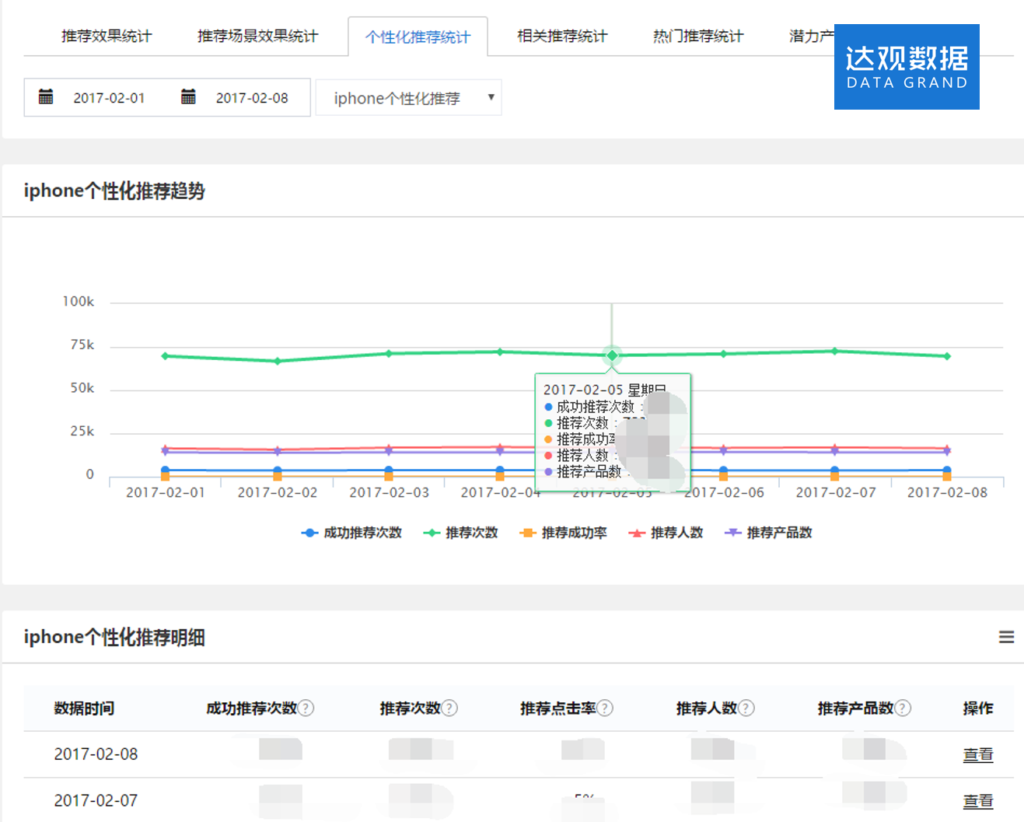Screen dimensions: 1024x822
Task: Click 查看 for the 2017-02-08 row
Action: 977,755
